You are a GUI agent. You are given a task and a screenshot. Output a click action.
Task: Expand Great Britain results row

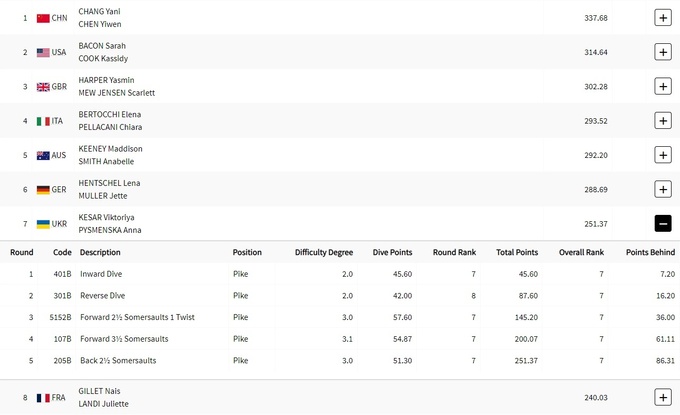(662, 86)
